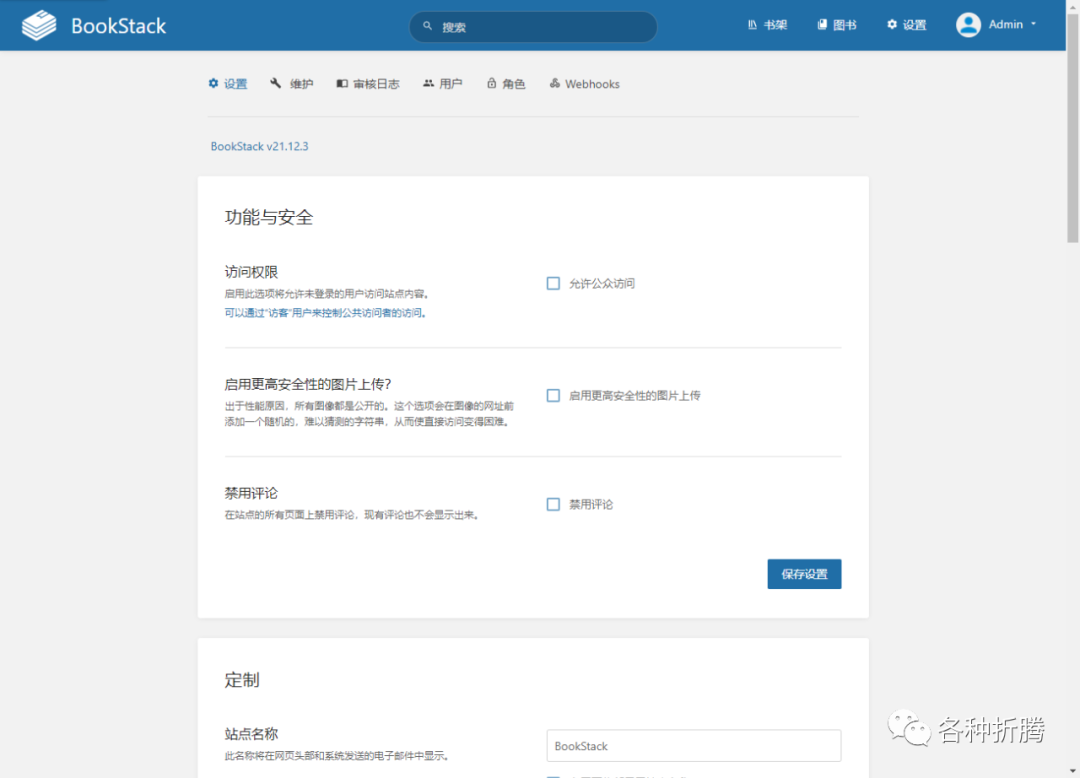This screenshot has height=778, width=1080.
Task: Click the search magnifier icon
Action: point(428,26)
